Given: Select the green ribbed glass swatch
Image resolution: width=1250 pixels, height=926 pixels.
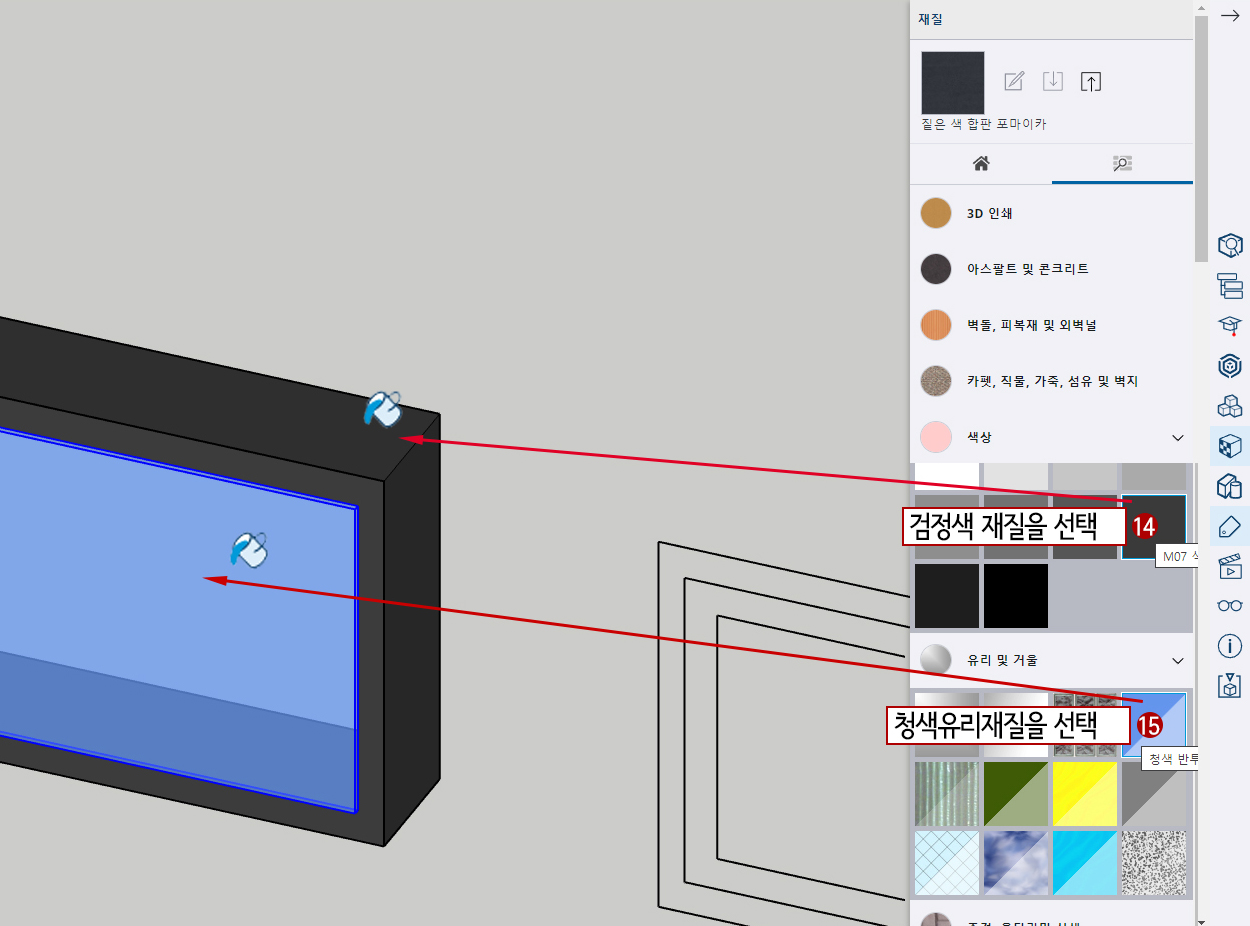Looking at the screenshot, I should pyautogui.click(x=947, y=794).
